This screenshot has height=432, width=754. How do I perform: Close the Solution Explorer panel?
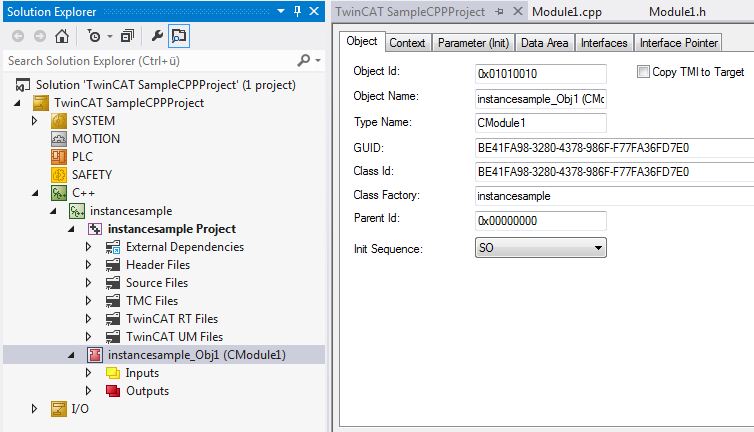pyautogui.click(x=314, y=11)
